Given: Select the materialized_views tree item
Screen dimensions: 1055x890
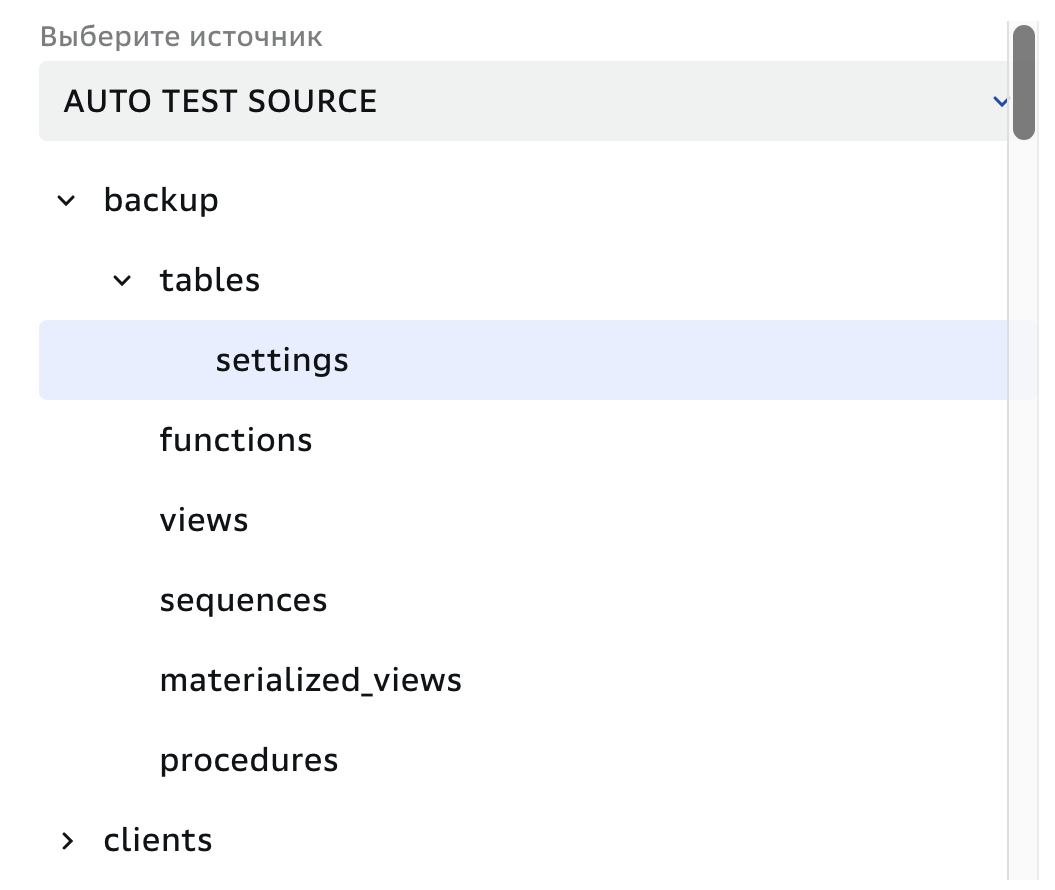Looking at the screenshot, I should click(310, 680).
